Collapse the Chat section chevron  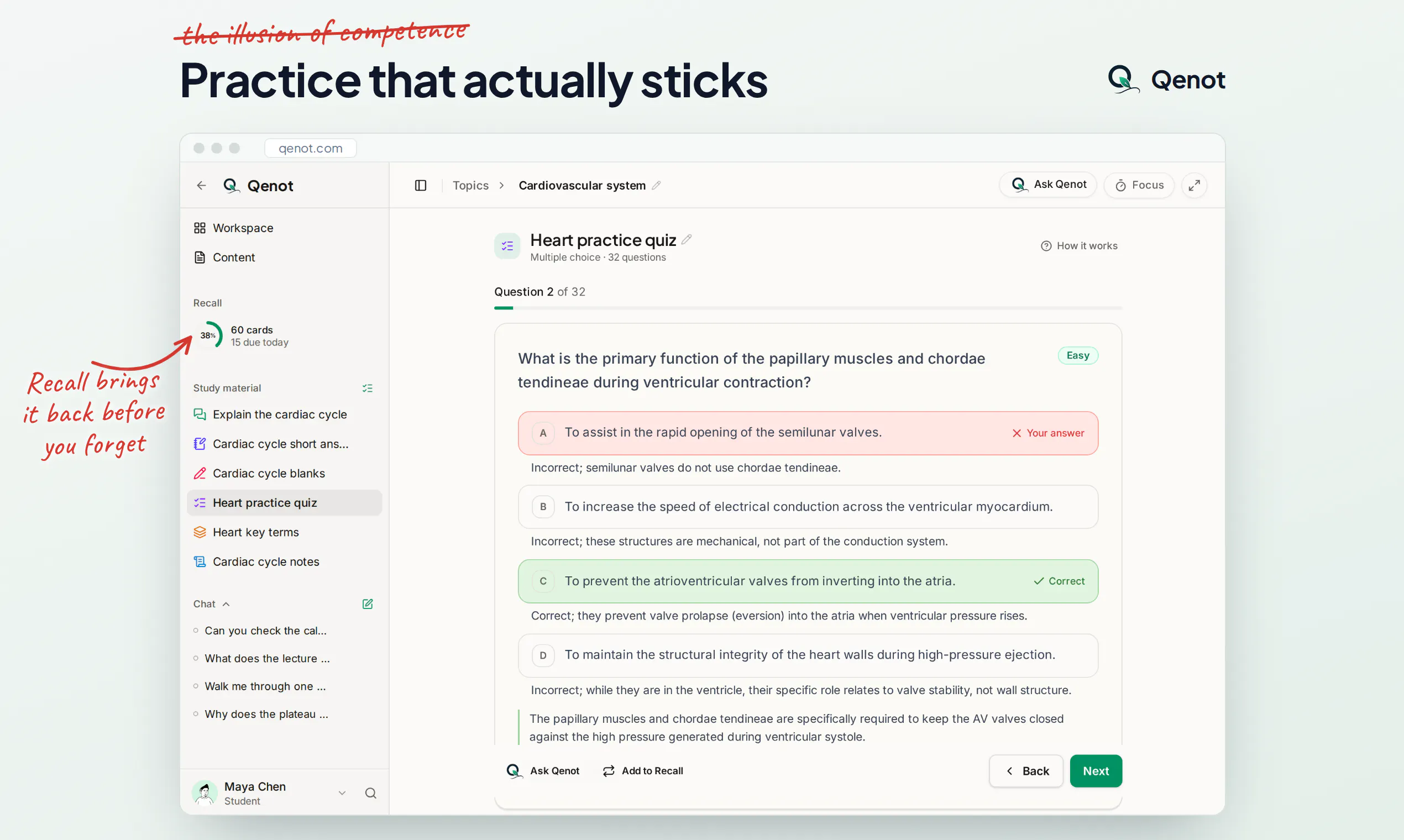(226, 604)
